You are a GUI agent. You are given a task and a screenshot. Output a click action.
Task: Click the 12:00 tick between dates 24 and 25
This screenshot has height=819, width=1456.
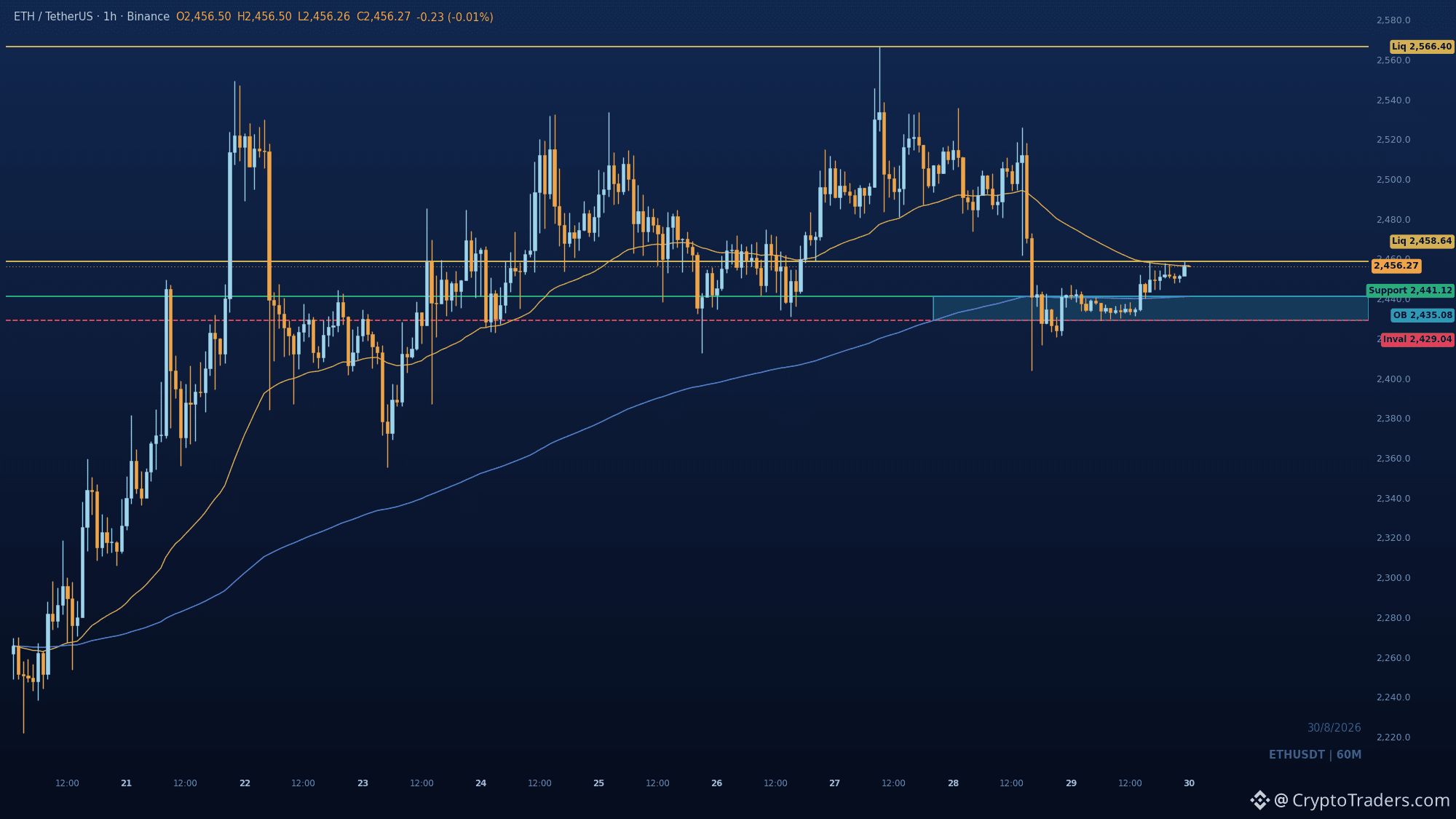click(539, 783)
